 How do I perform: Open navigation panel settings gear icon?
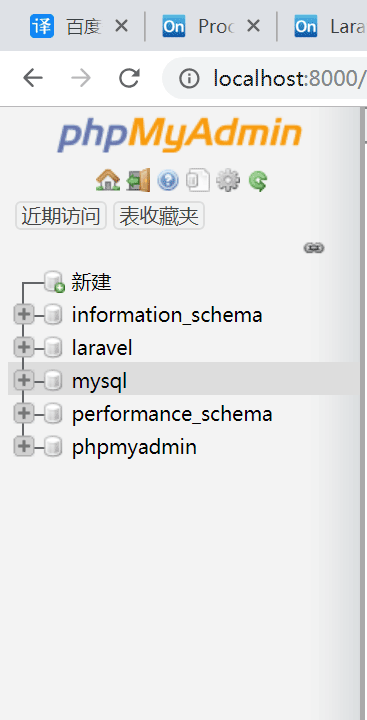click(x=228, y=180)
